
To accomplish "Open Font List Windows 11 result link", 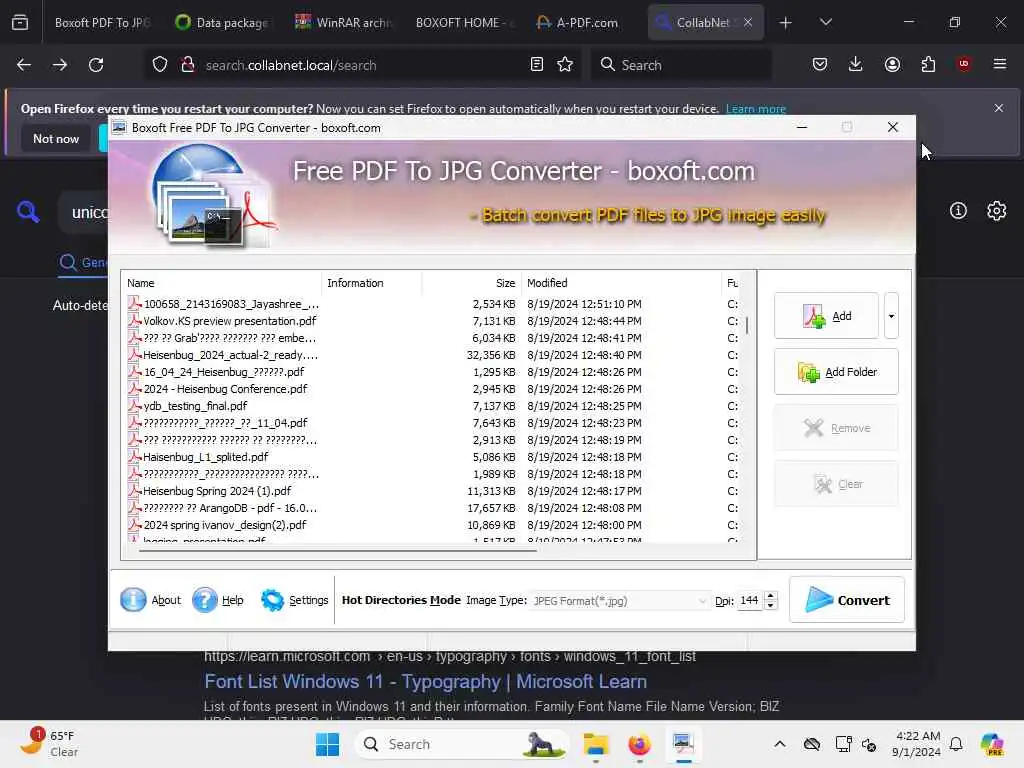I will [x=426, y=681].
